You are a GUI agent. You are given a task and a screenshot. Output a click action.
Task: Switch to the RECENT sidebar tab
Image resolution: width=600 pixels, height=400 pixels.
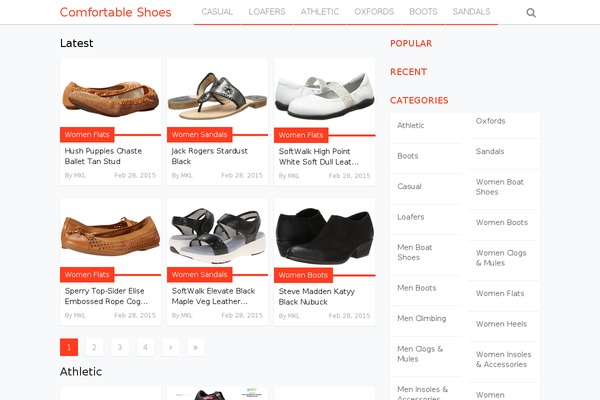[x=408, y=72]
